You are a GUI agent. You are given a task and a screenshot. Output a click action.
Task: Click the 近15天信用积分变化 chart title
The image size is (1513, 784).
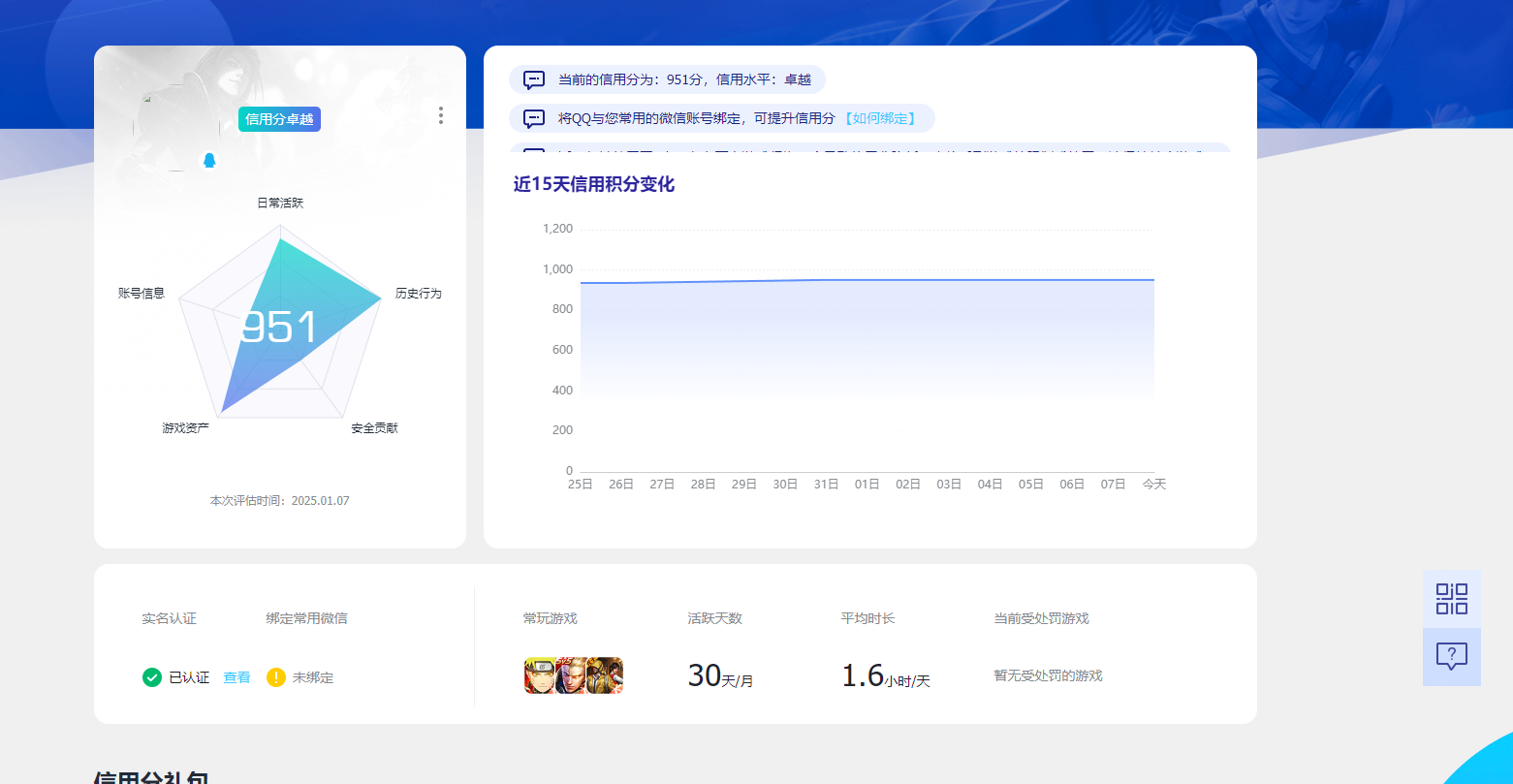[x=594, y=184]
